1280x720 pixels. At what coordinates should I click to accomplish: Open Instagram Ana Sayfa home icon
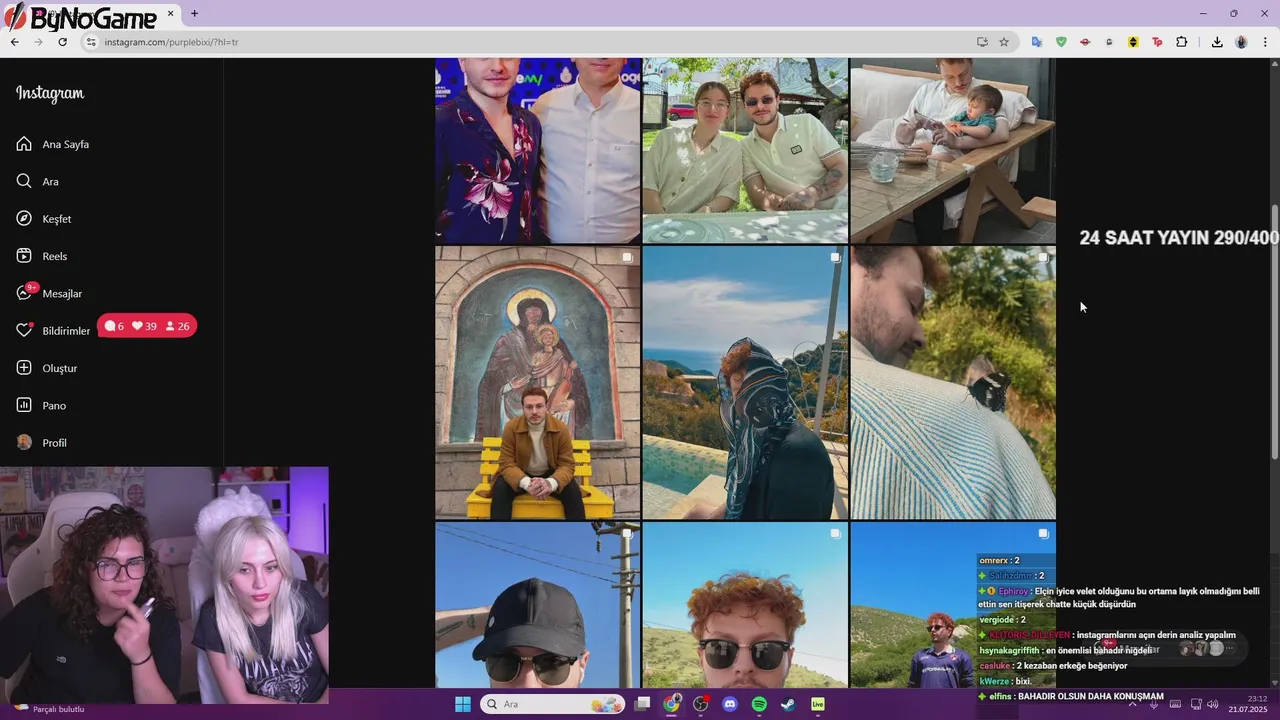(x=24, y=144)
